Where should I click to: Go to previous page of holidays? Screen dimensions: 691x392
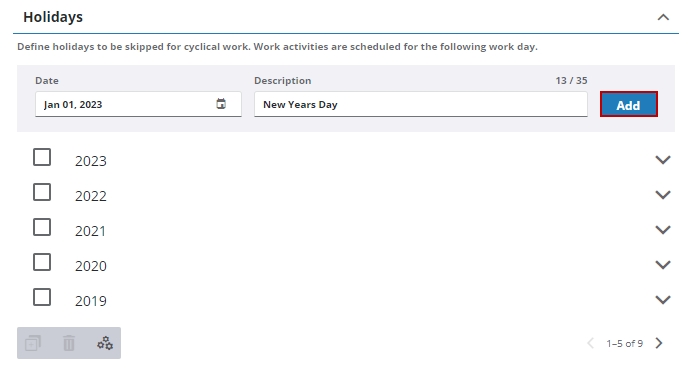pyautogui.click(x=591, y=343)
